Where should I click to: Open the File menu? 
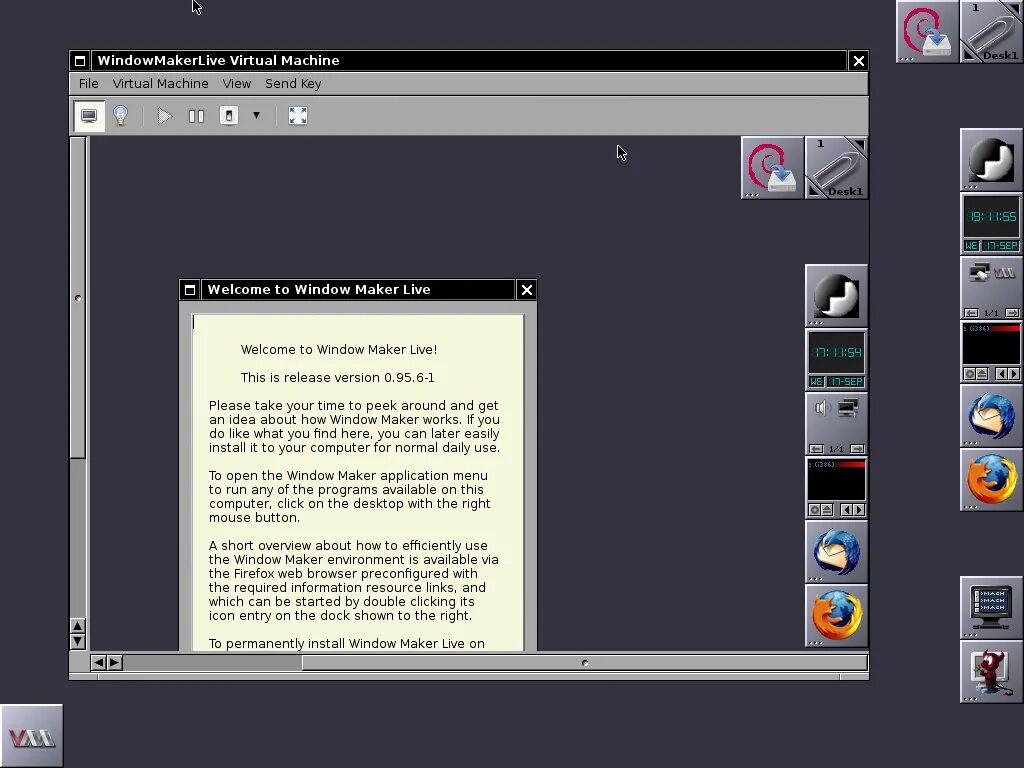pos(88,84)
